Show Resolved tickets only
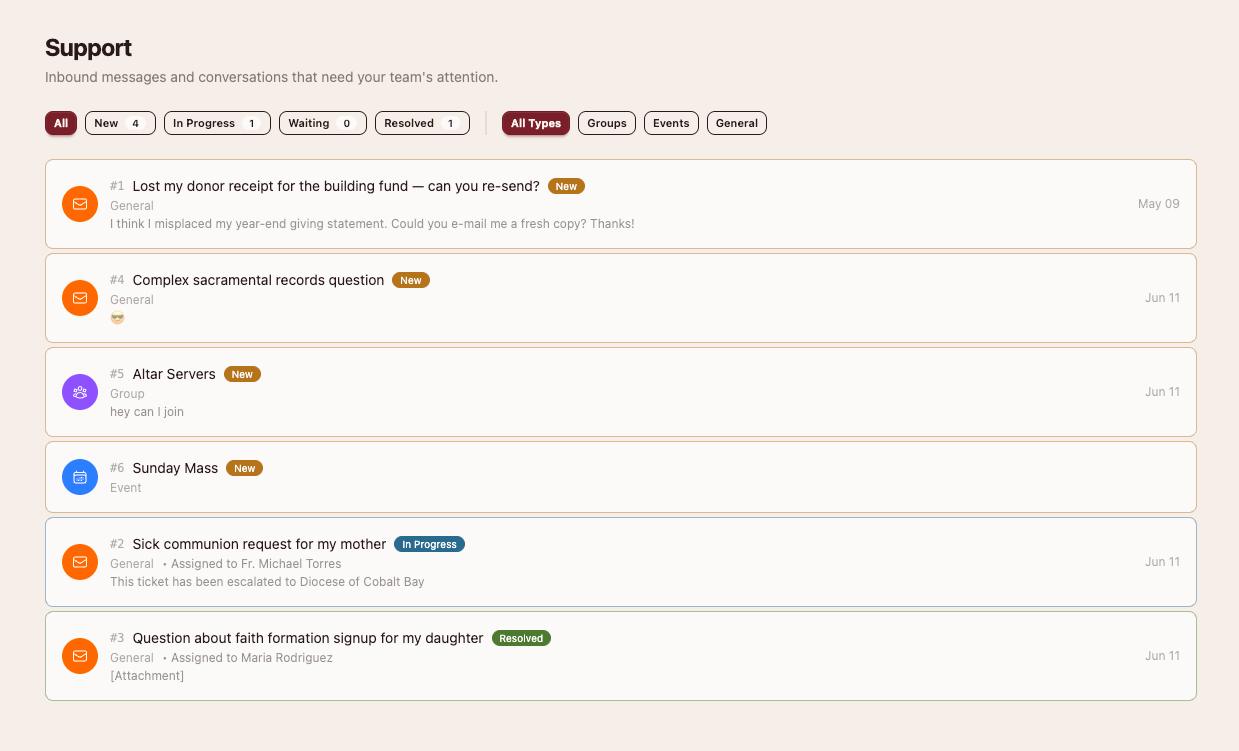Screen dimensions: 1239x751 pos(422,123)
